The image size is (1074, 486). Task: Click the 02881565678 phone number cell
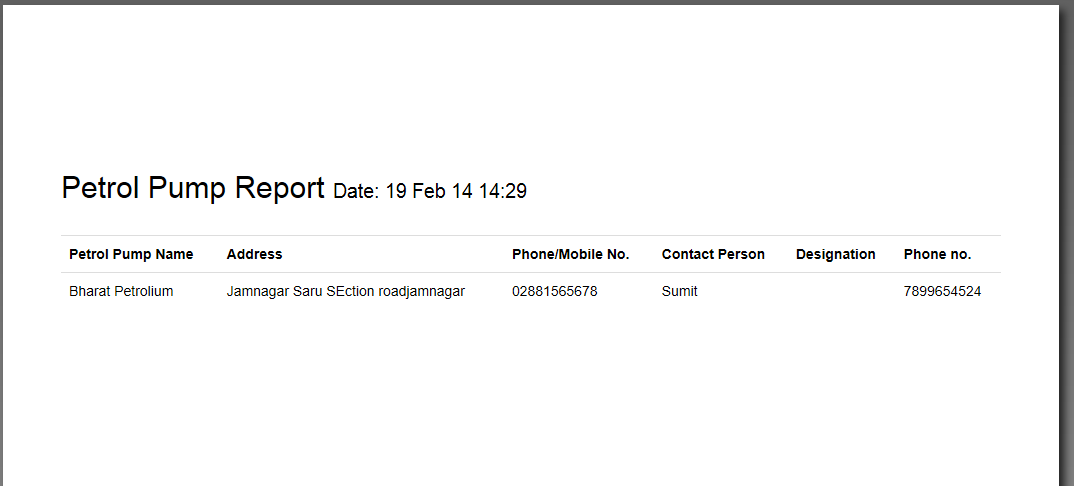[554, 291]
